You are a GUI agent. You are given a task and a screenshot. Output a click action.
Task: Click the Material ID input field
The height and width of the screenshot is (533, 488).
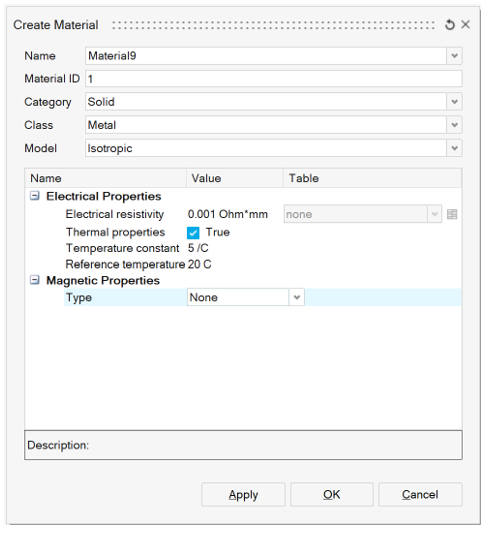pos(274,79)
